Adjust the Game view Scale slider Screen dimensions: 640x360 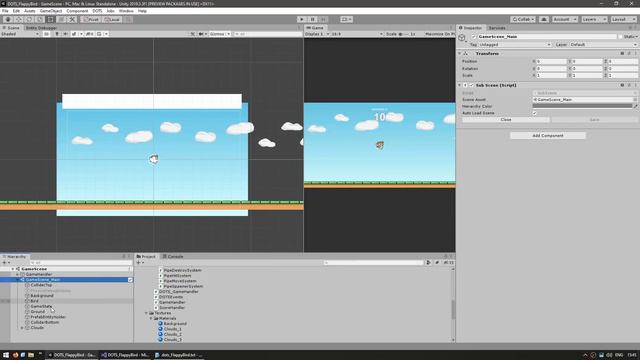click(405, 34)
